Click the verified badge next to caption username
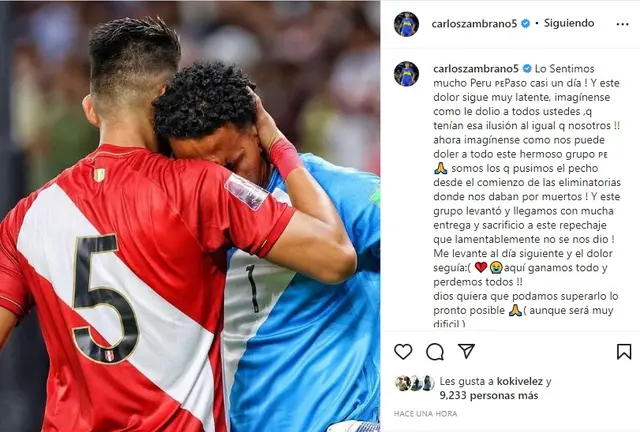Screen dimensions: 640x432 pos(527,69)
